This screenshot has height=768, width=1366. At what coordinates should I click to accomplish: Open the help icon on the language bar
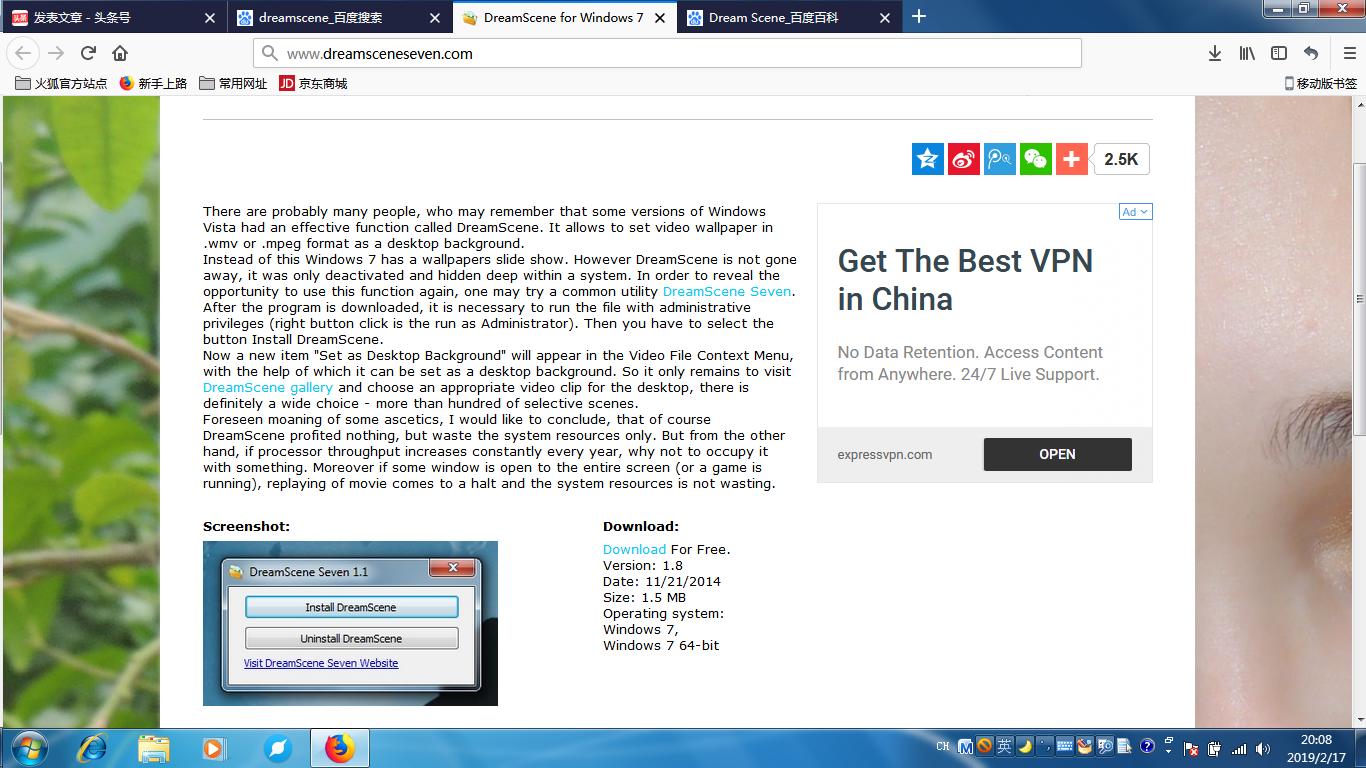1147,746
